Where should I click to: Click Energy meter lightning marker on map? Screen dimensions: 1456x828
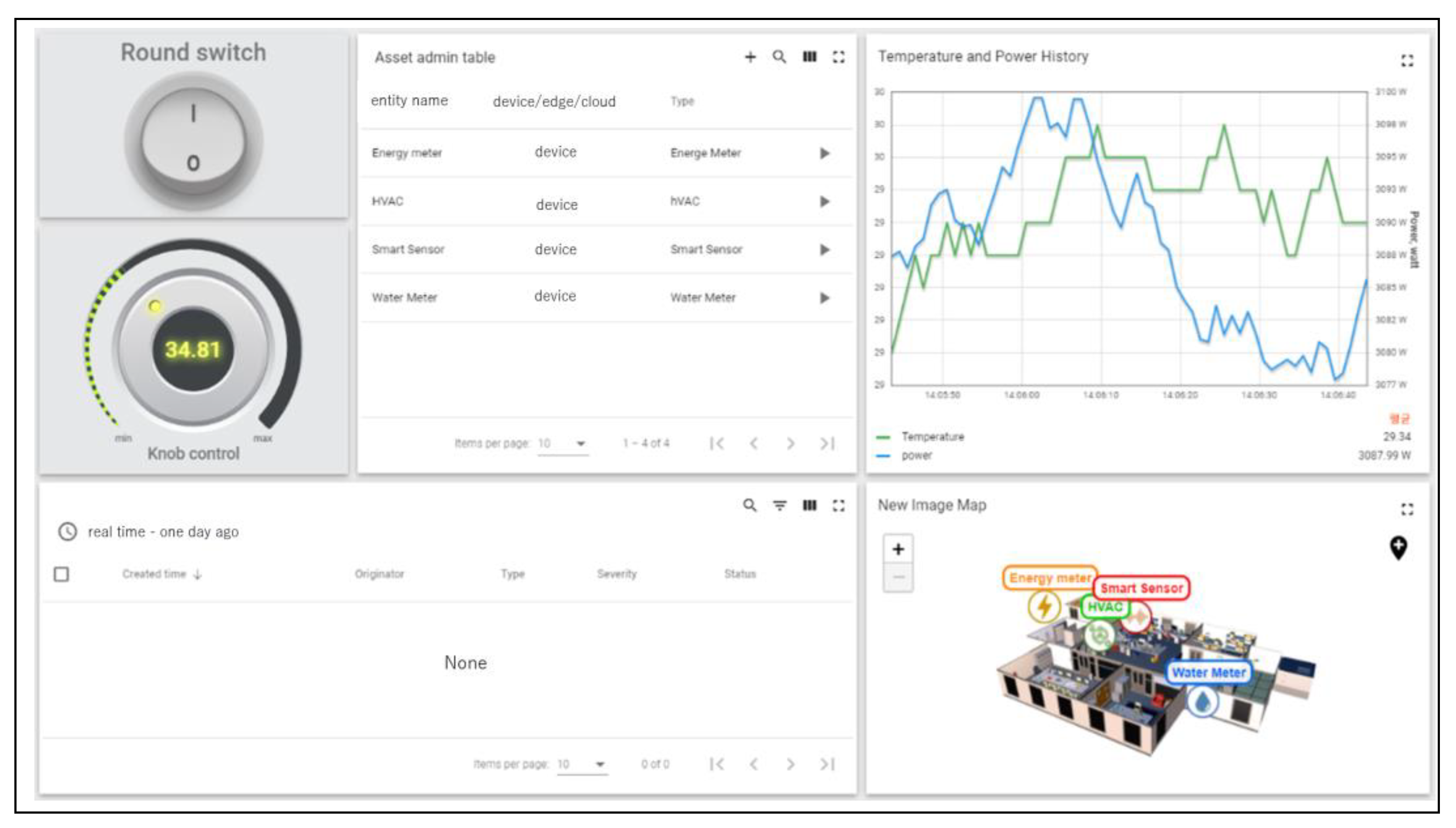[x=1044, y=607]
